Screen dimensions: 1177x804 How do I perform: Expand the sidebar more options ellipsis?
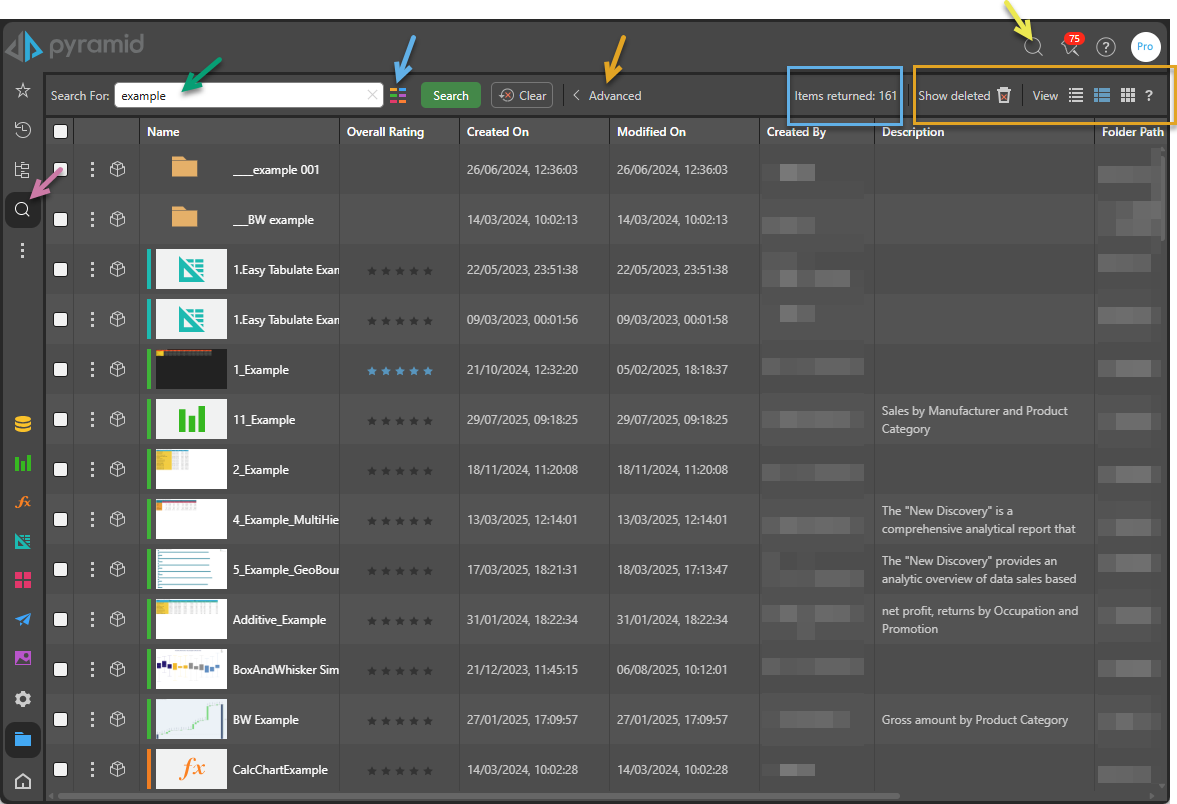(22, 251)
